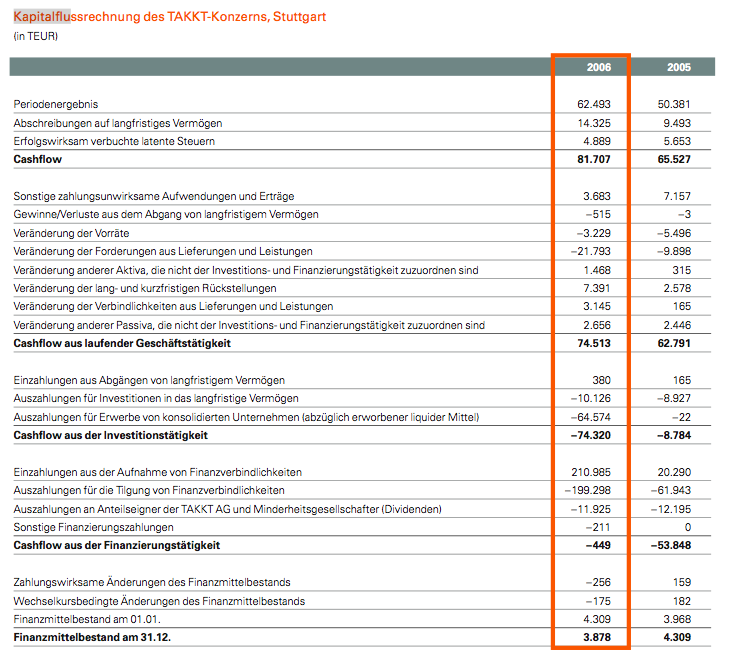Image resolution: width=734 pixels, height=654 pixels.
Task: Click the '(in TEUR)' unit label
Action: click(36, 36)
